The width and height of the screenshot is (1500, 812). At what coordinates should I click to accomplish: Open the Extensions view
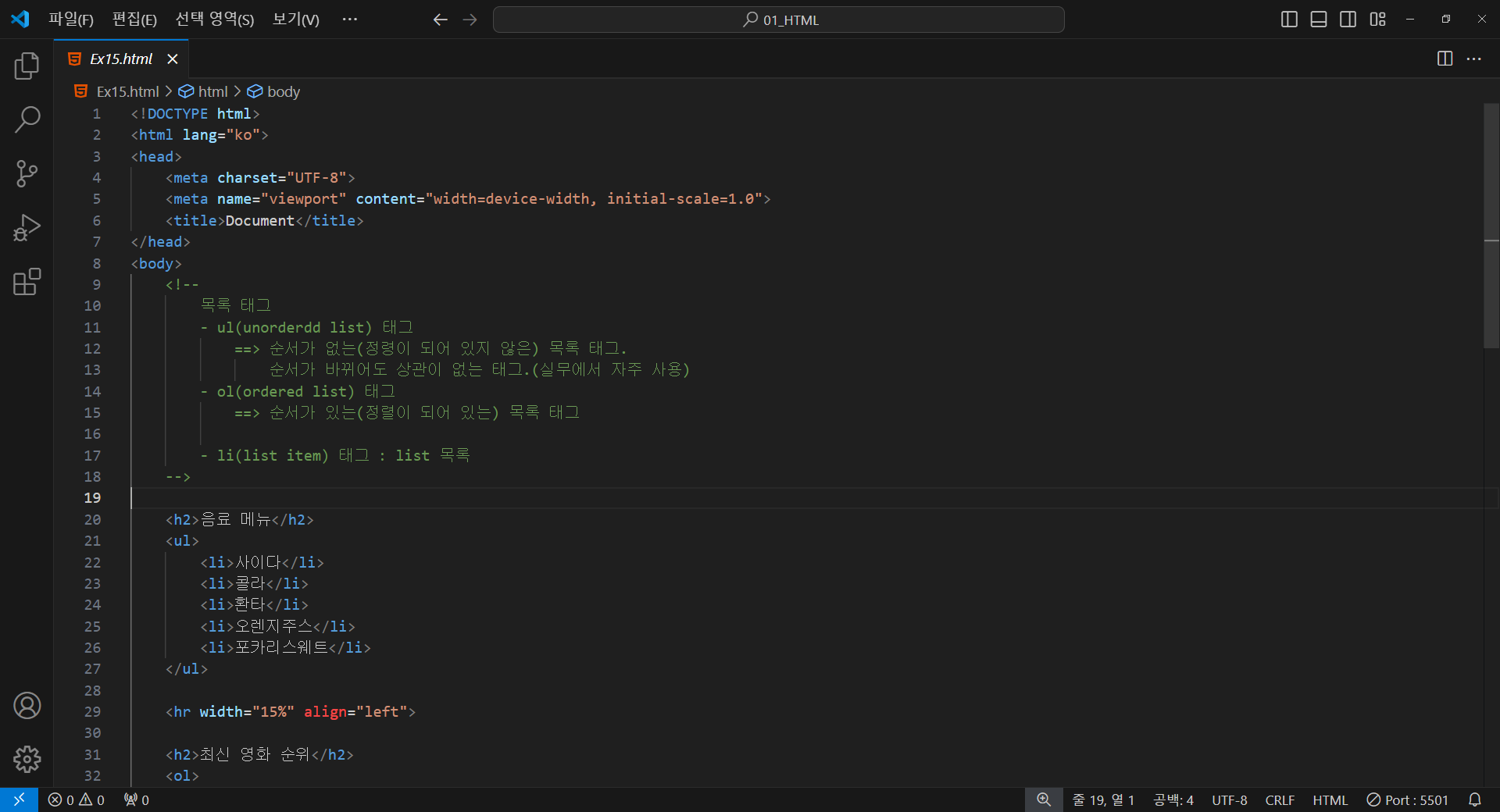coord(27,282)
